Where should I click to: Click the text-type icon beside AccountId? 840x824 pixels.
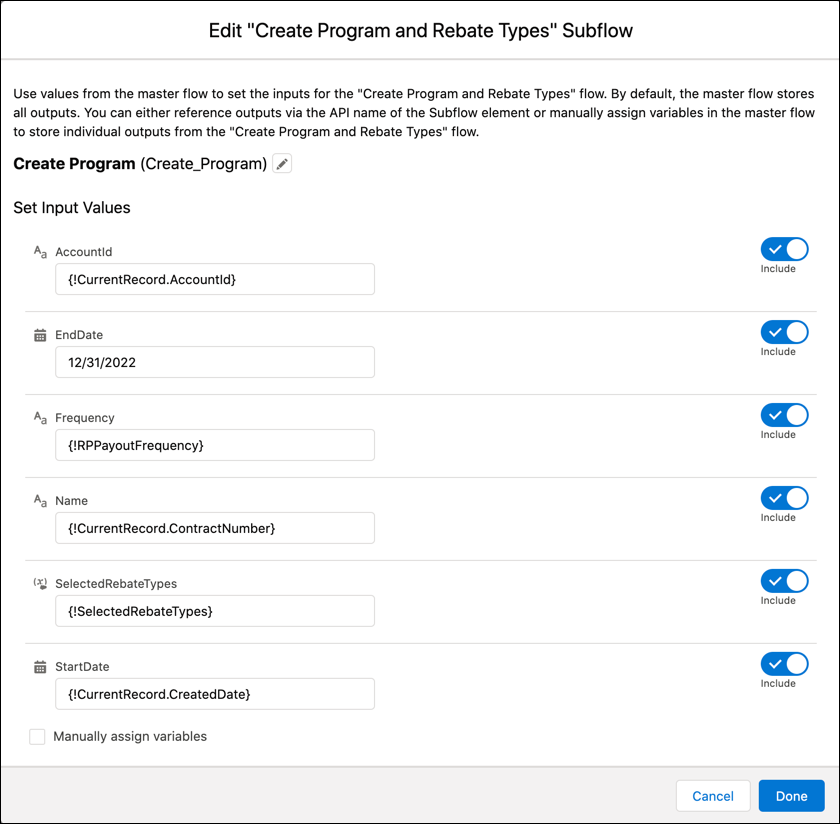click(x=38, y=251)
